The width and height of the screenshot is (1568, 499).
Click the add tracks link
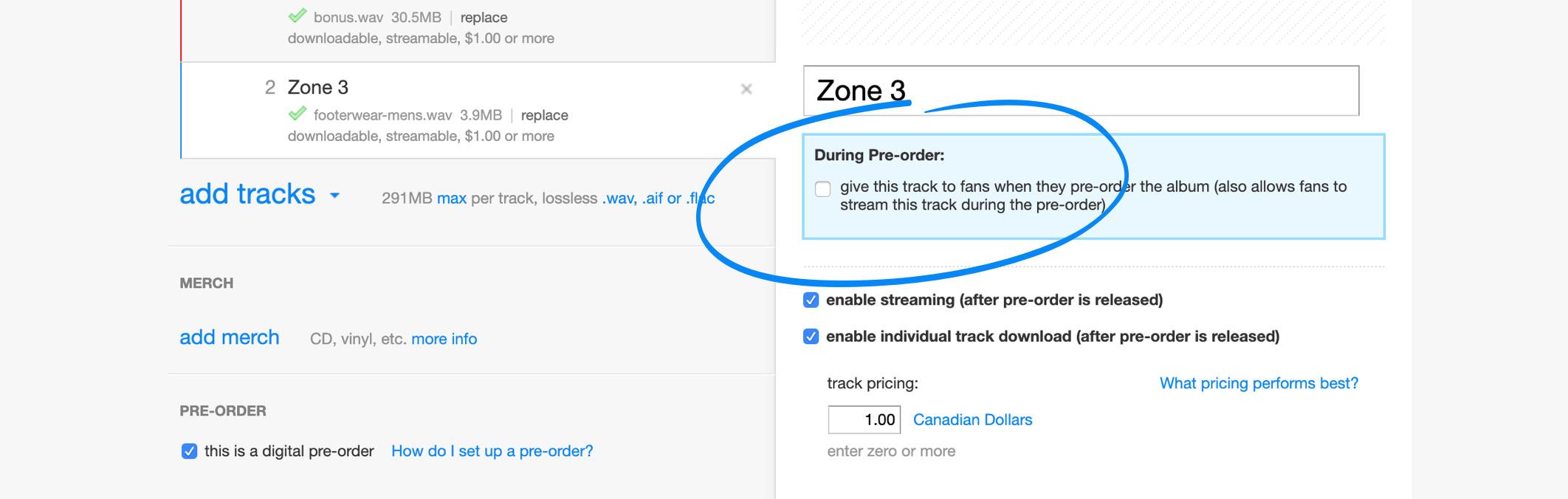click(x=247, y=194)
